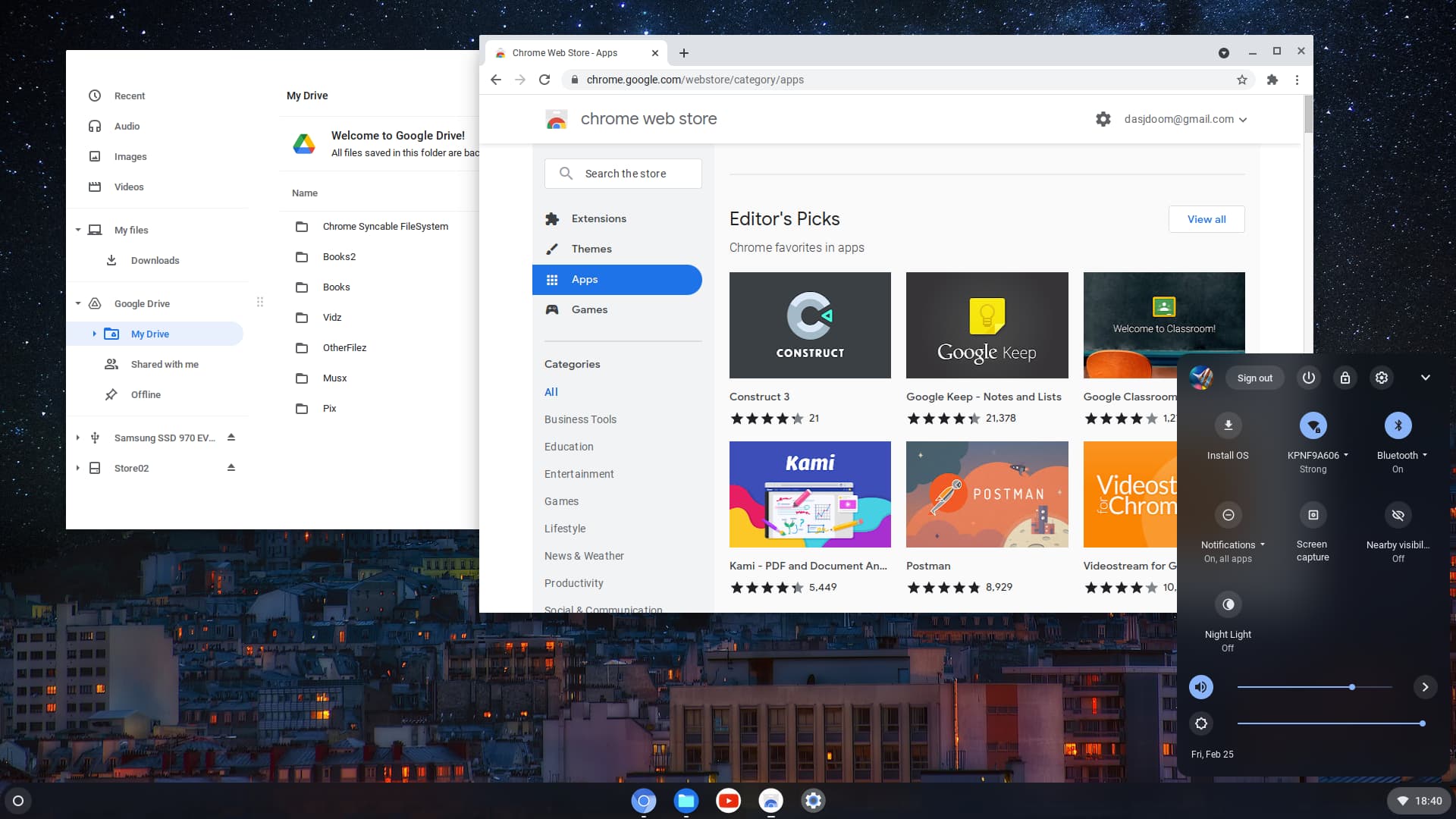1456x819 pixels.
Task: Open the Web Store shelf icon
Action: pos(771,801)
